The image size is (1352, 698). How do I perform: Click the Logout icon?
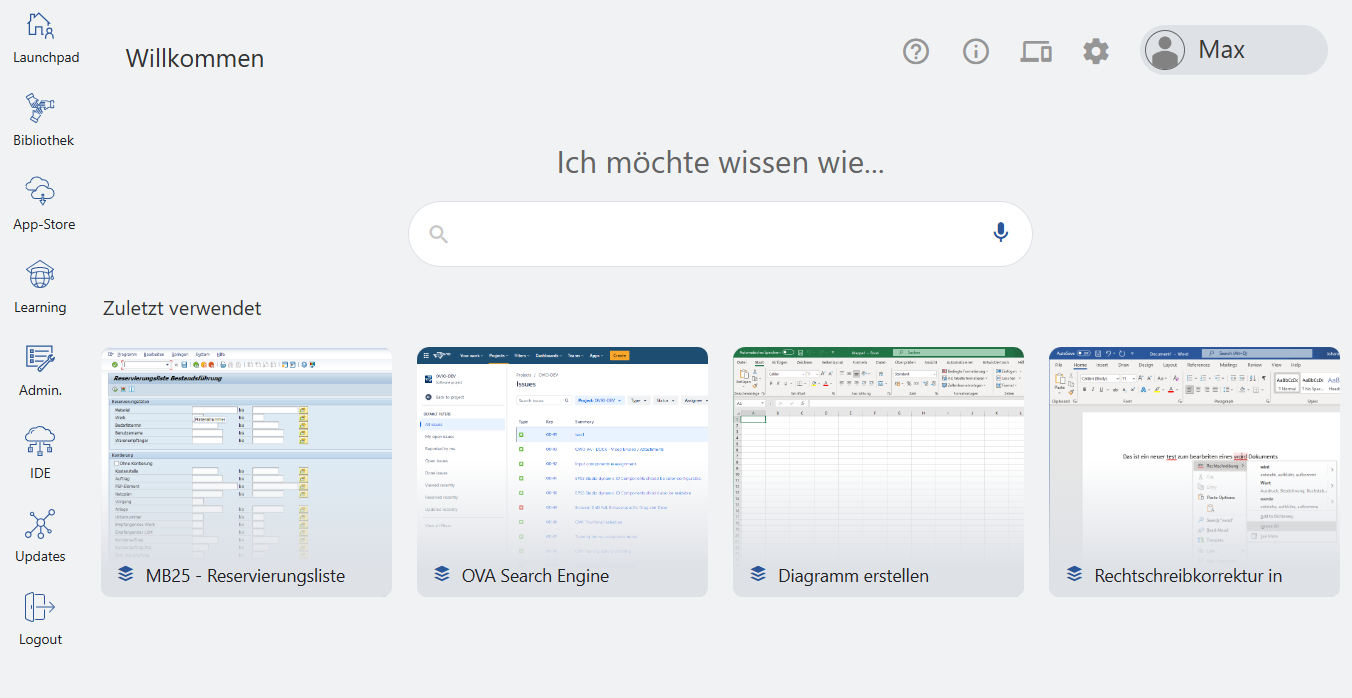click(x=41, y=607)
